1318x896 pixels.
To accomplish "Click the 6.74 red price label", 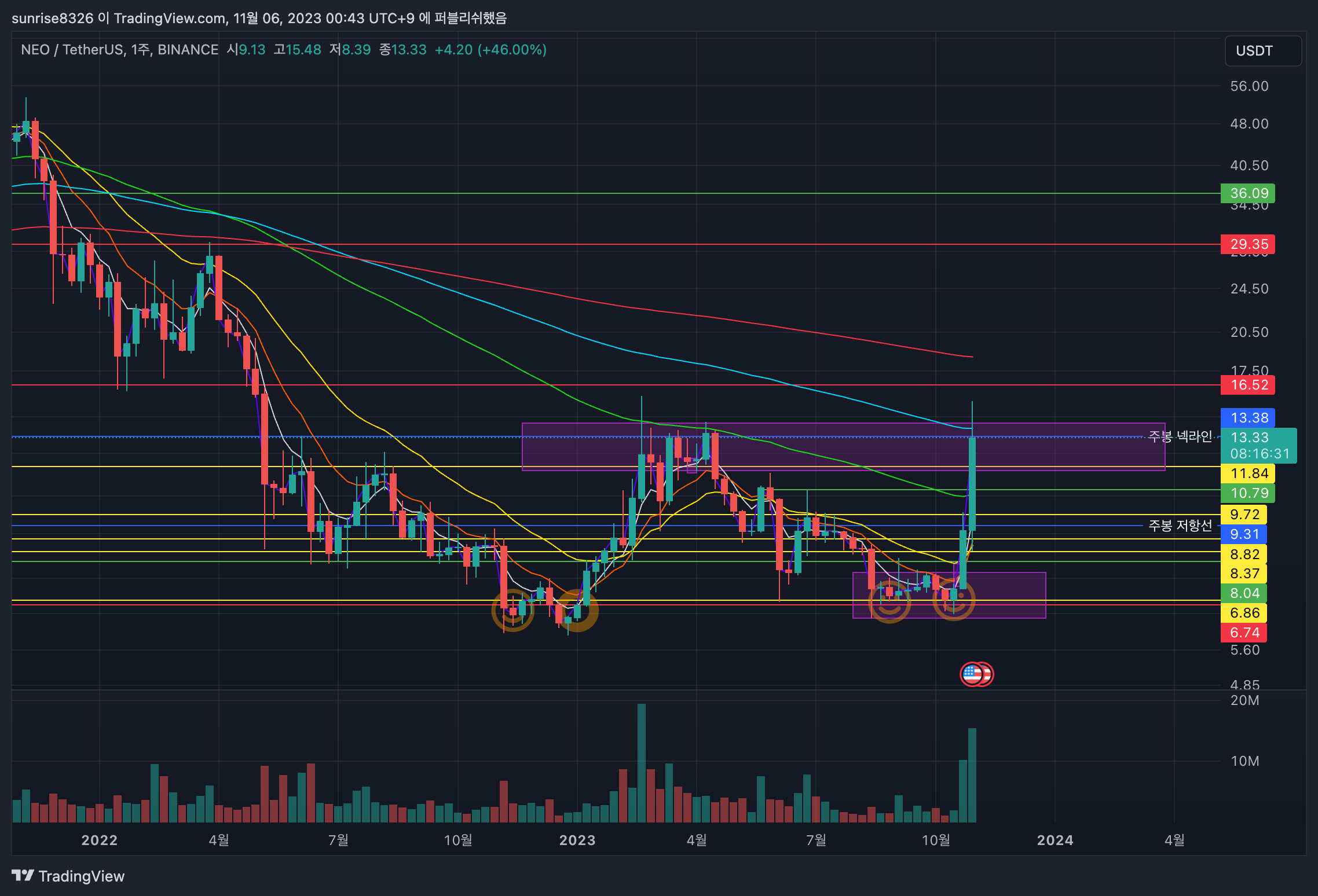I will pos(1244,633).
